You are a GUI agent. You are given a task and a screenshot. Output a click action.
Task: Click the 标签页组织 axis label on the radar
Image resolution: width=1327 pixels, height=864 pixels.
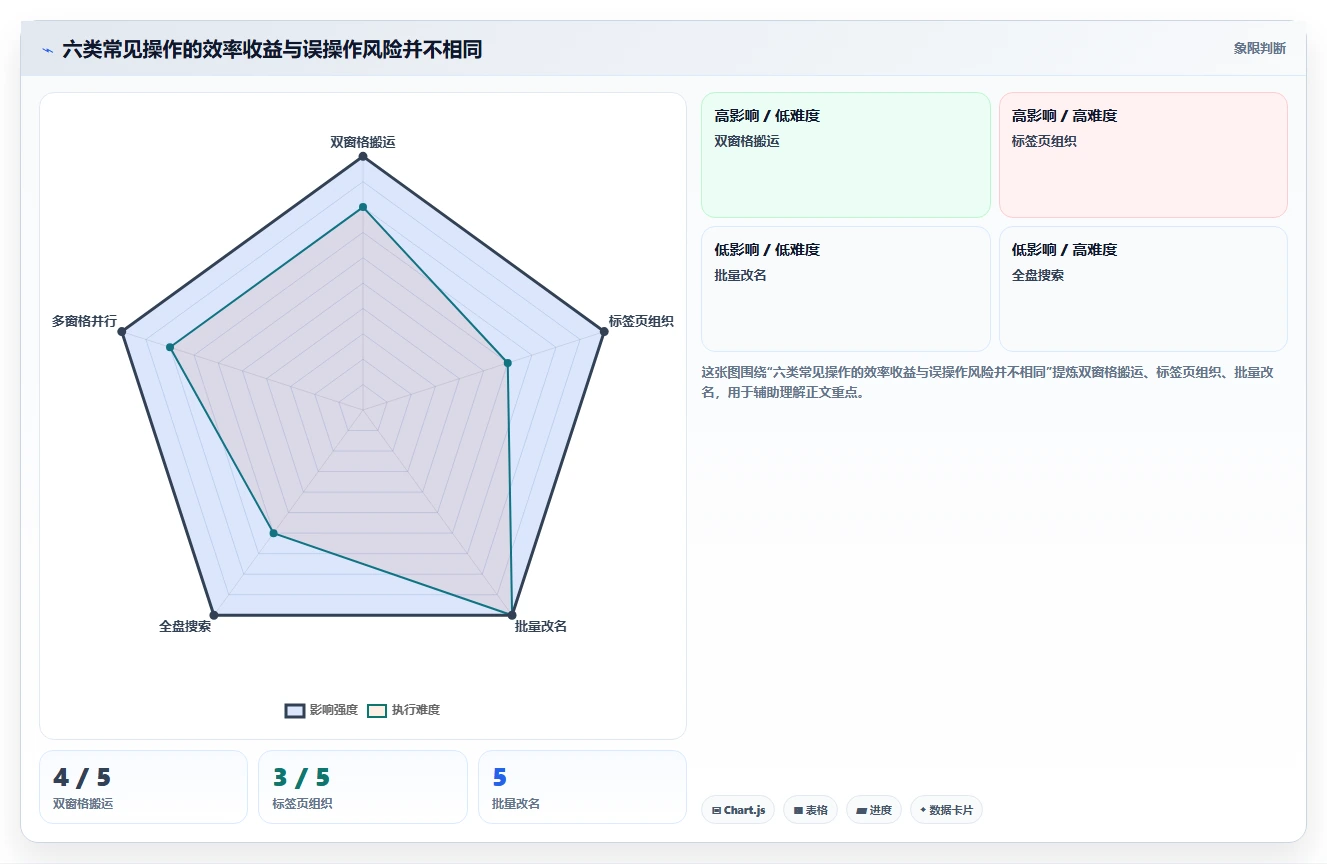coord(641,321)
